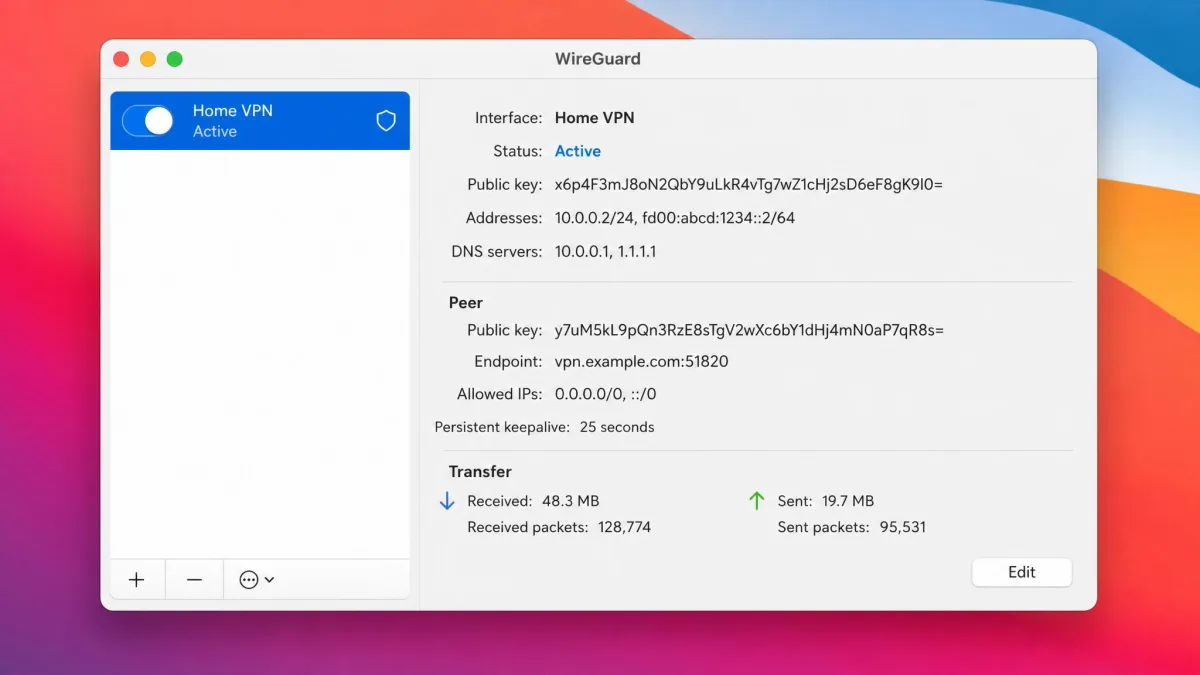Remove selected tunnel with minus button
The height and width of the screenshot is (675, 1200).
coord(194,580)
